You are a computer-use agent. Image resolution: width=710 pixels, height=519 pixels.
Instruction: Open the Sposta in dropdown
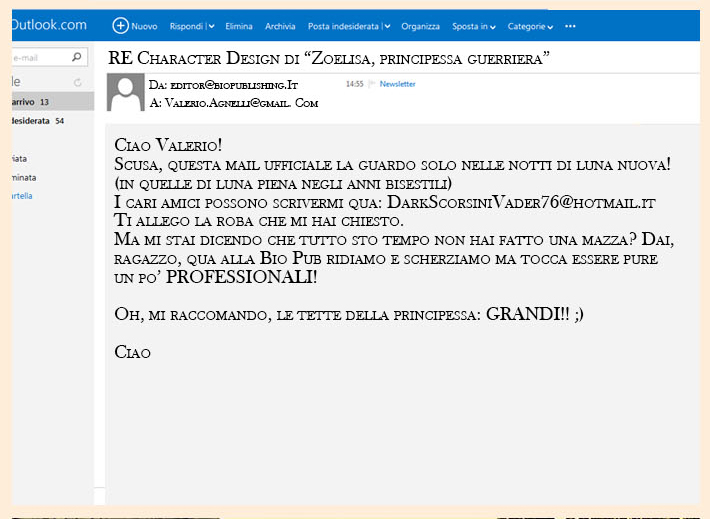(473, 27)
